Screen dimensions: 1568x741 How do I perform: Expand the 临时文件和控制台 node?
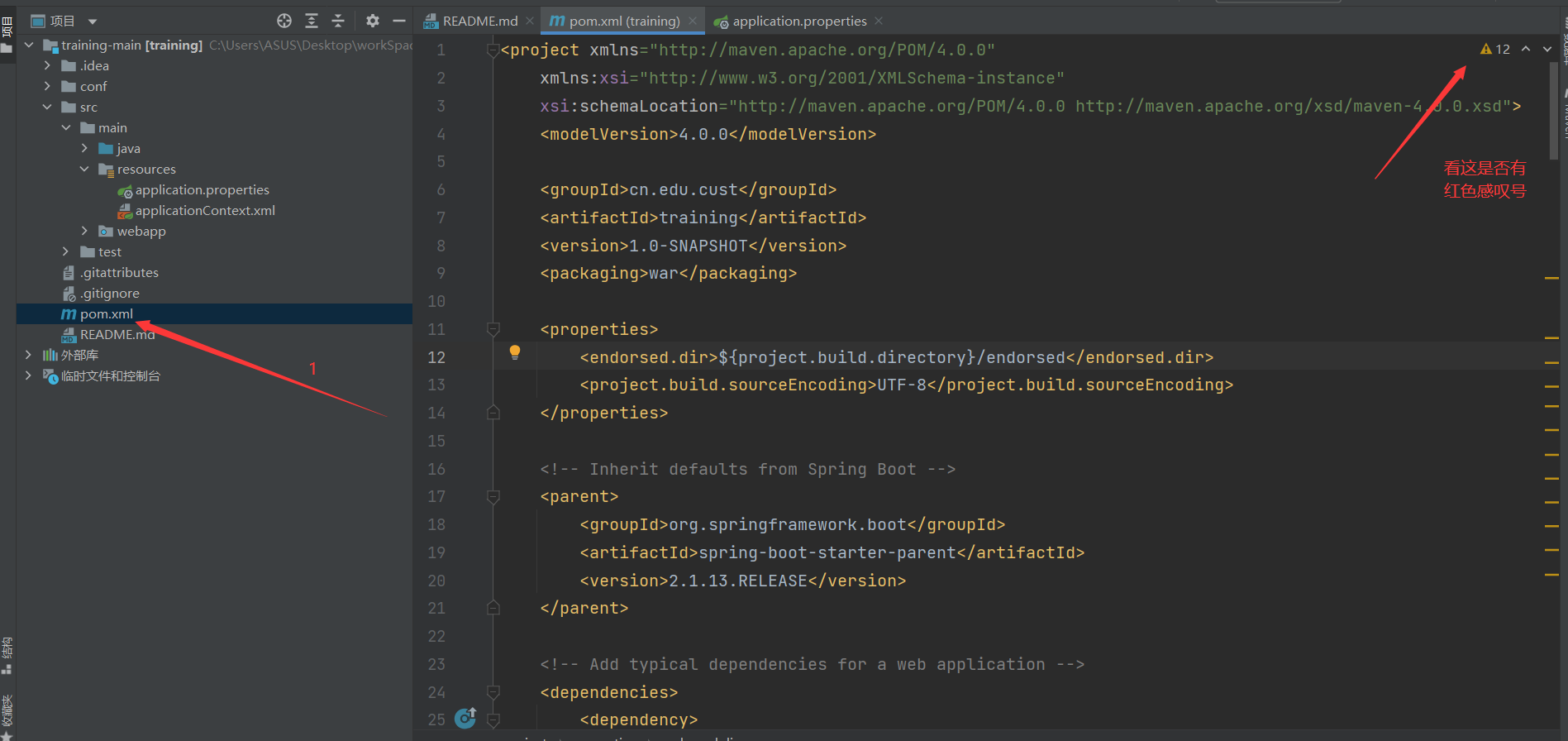(29, 375)
